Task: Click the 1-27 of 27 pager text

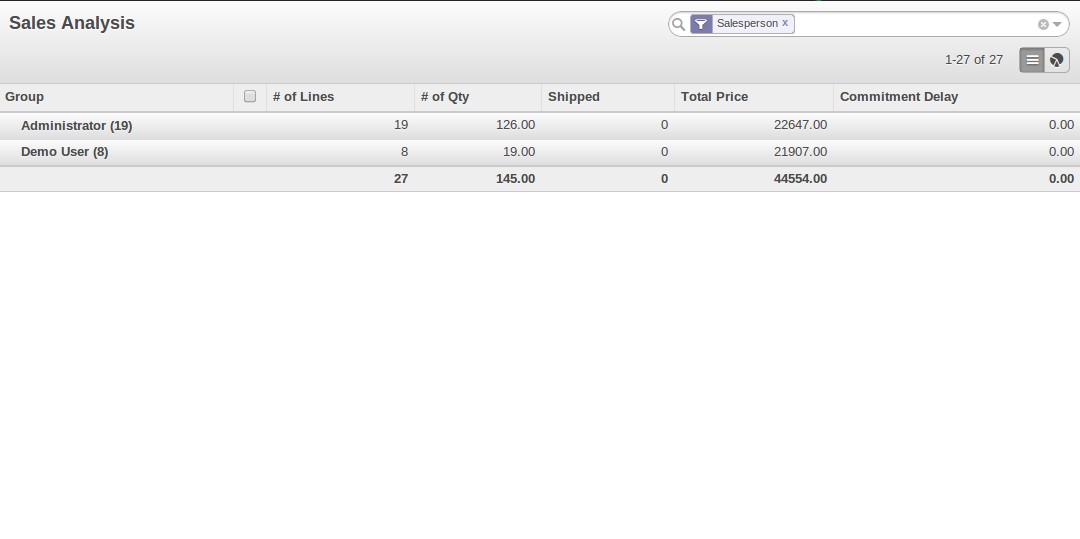Action: [973, 60]
